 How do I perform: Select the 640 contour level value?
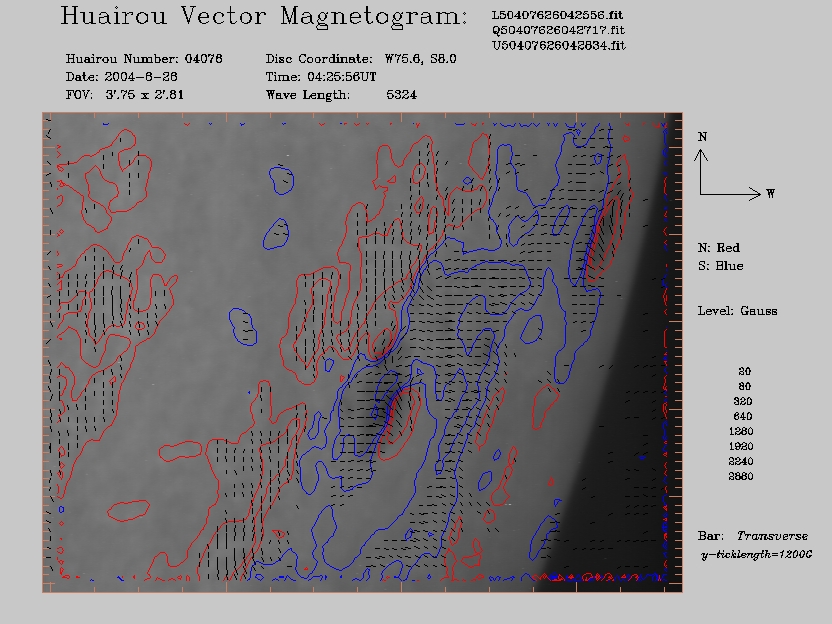click(x=742, y=416)
